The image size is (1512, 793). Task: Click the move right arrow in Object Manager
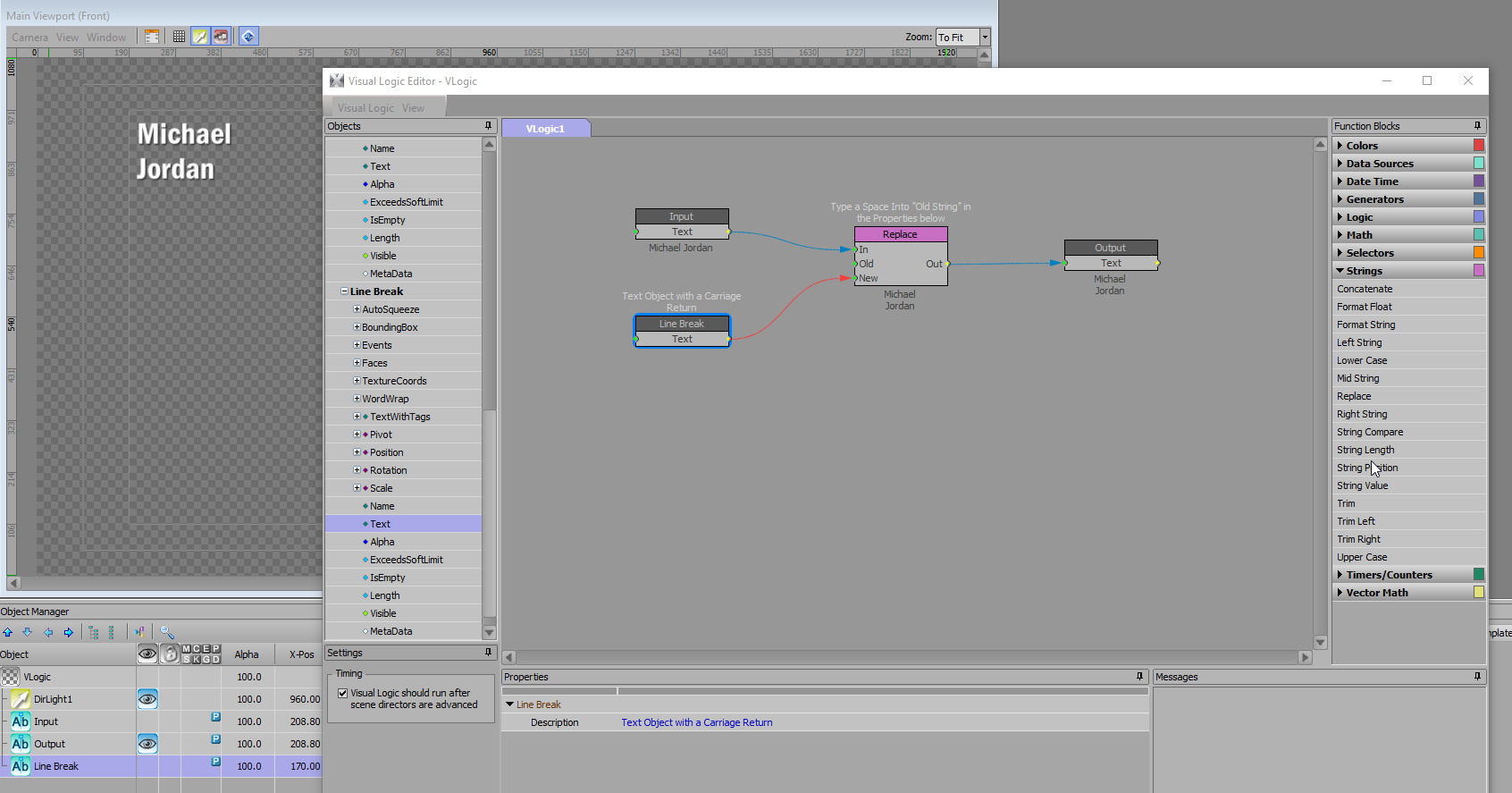[68, 632]
